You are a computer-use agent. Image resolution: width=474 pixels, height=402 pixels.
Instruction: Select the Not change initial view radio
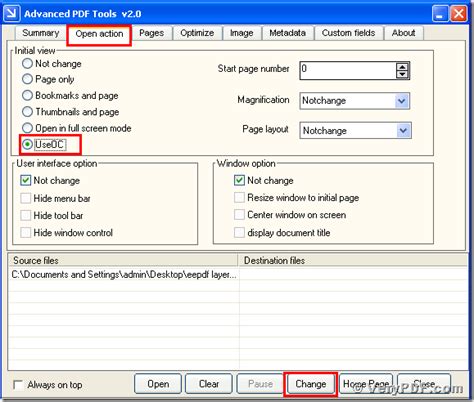pyautogui.click(x=27, y=64)
